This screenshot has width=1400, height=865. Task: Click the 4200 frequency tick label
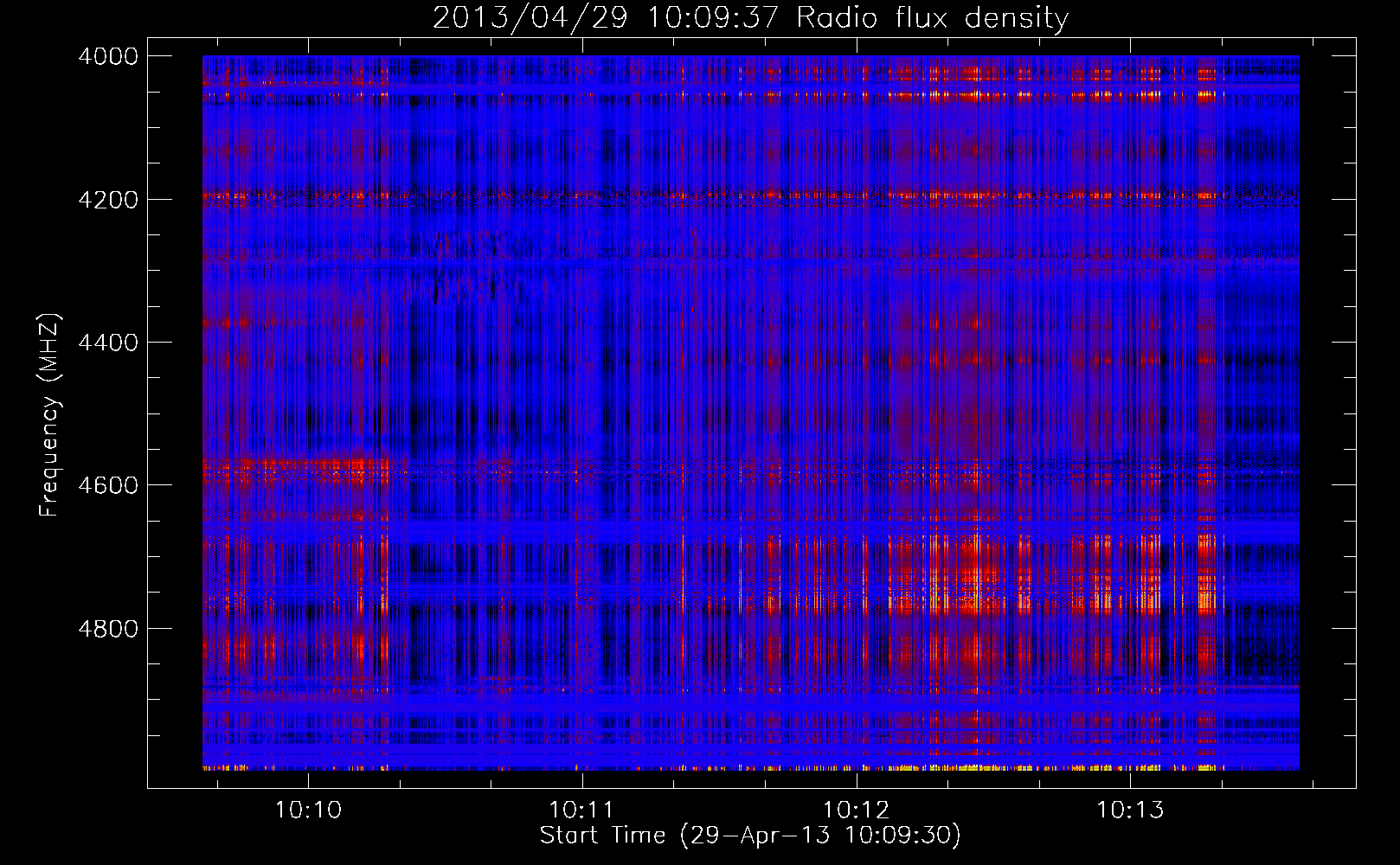(108, 200)
